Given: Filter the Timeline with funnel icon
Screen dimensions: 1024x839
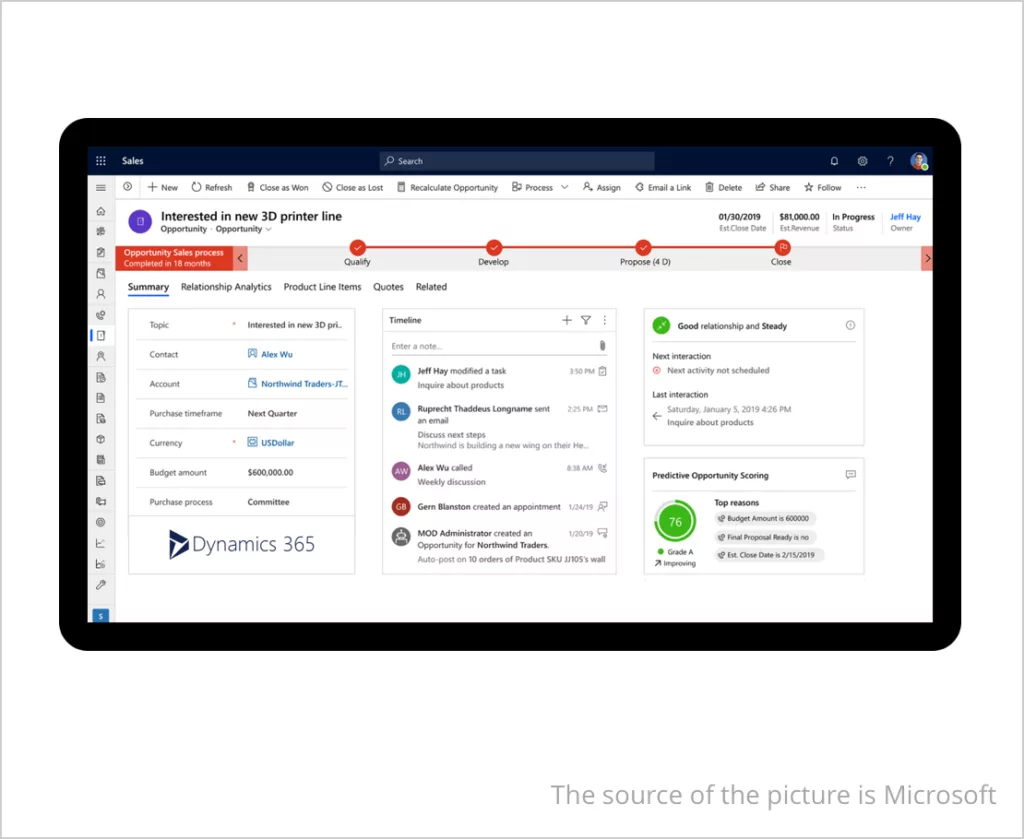Looking at the screenshot, I should [x=586, y=320].
